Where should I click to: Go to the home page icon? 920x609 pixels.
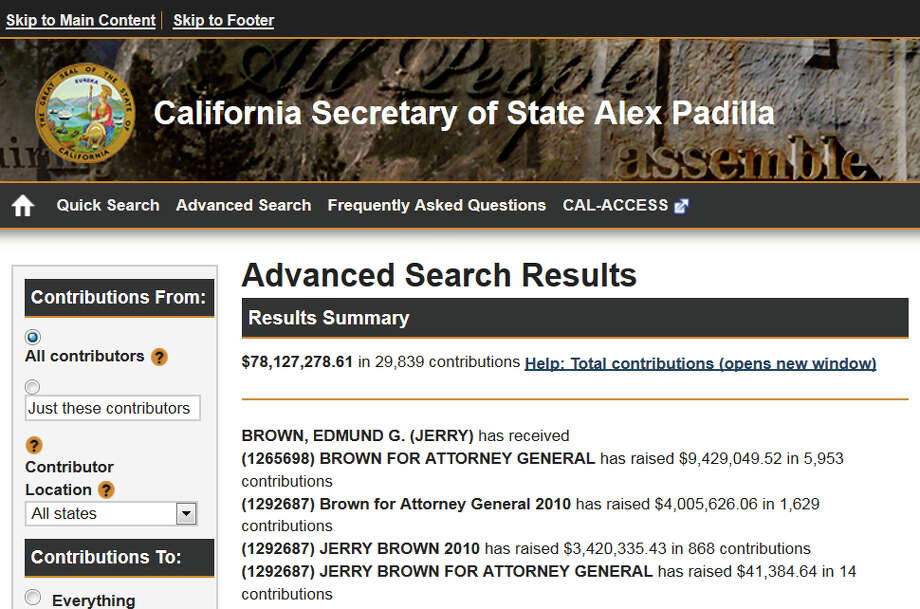23,206
